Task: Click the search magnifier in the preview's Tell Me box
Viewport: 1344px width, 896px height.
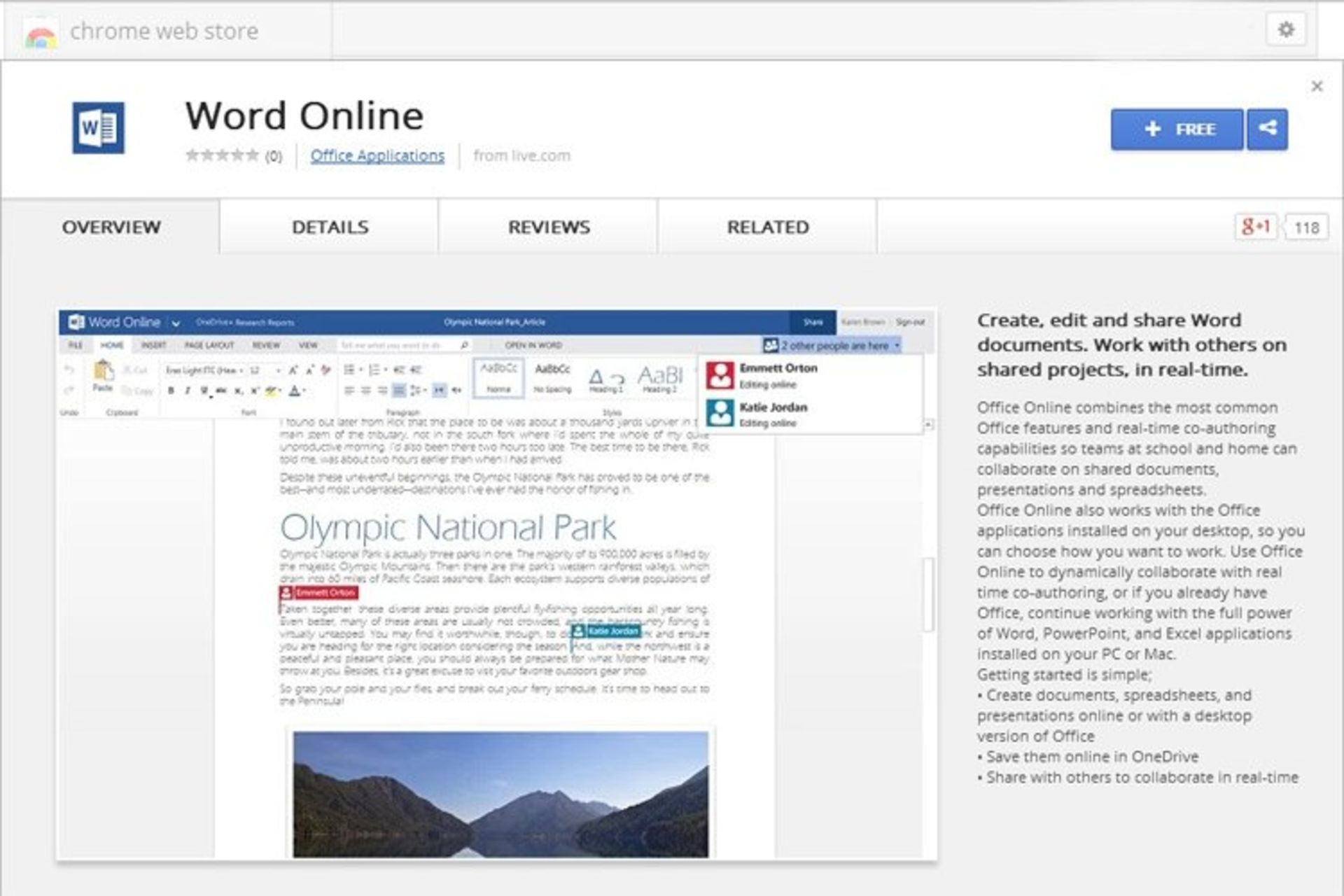Action: pyautogui.click(x=463, y=345)
